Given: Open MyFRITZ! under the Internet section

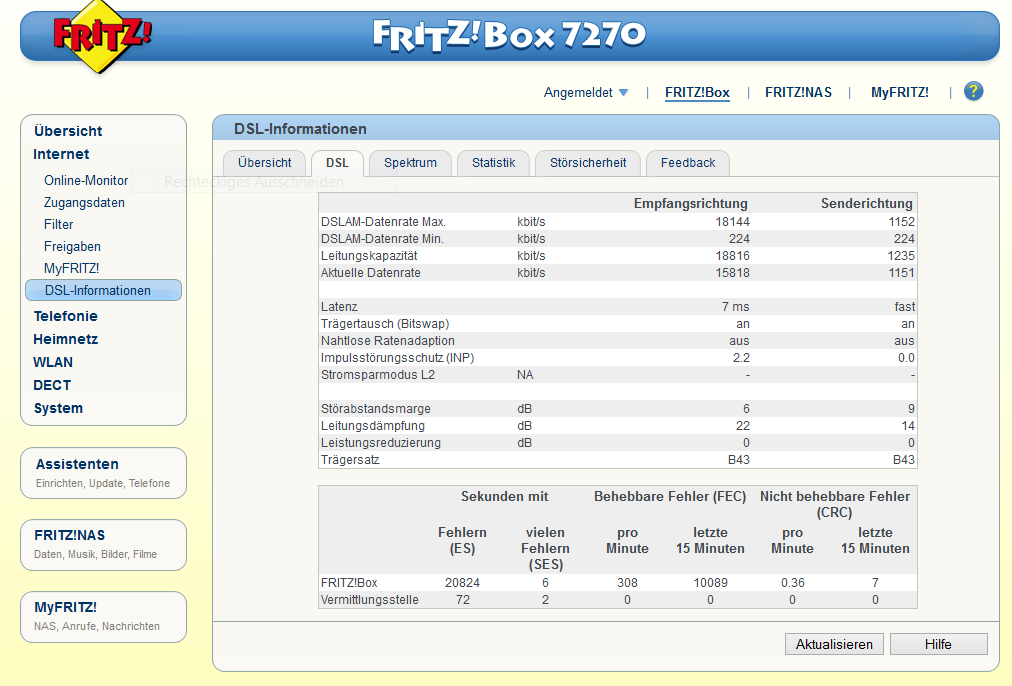Looking at the screenshot, I should tap(72, 268).
